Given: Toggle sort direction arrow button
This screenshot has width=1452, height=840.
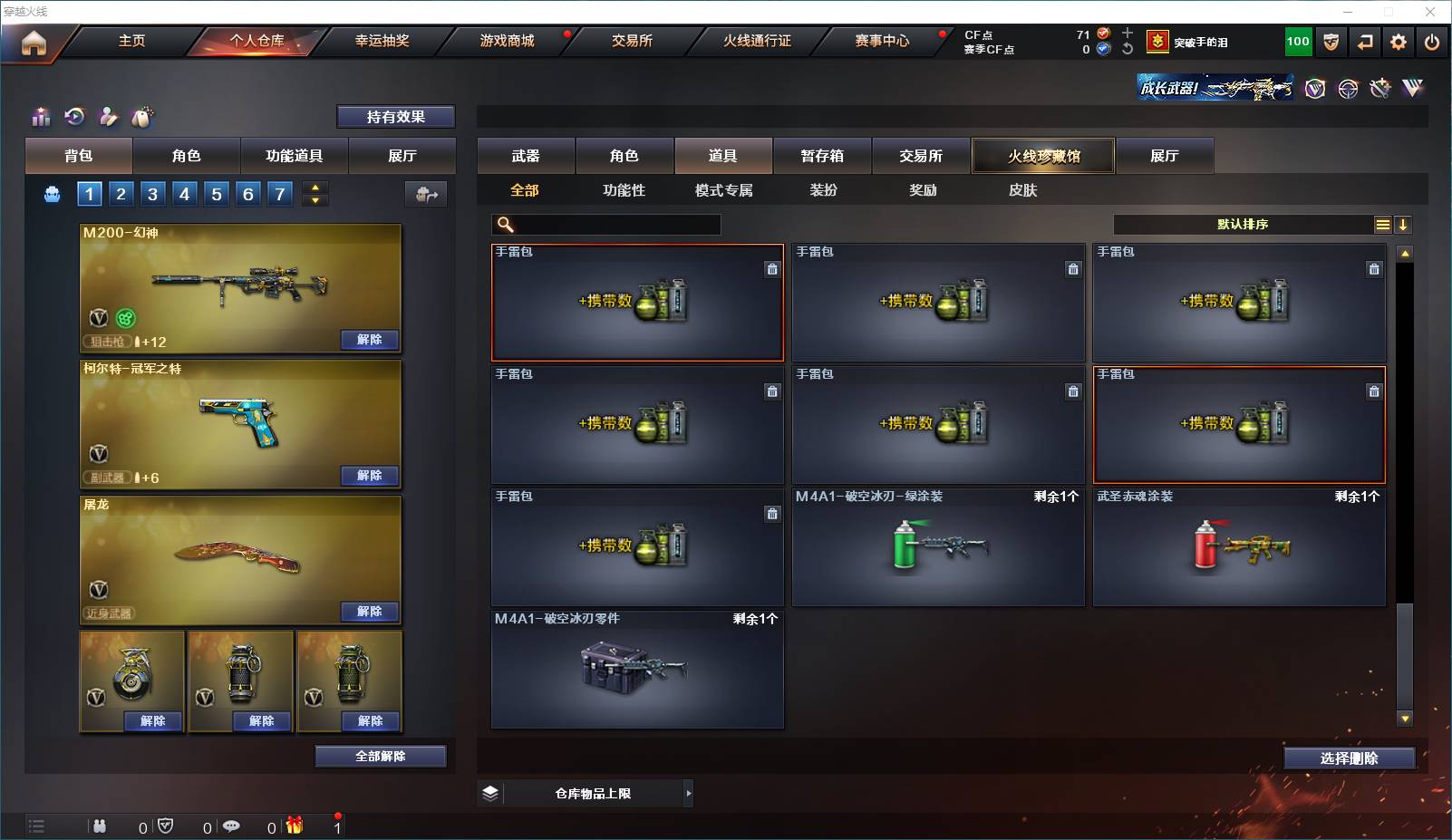Looking at the screenshot, I should [x=1402, y=225].
